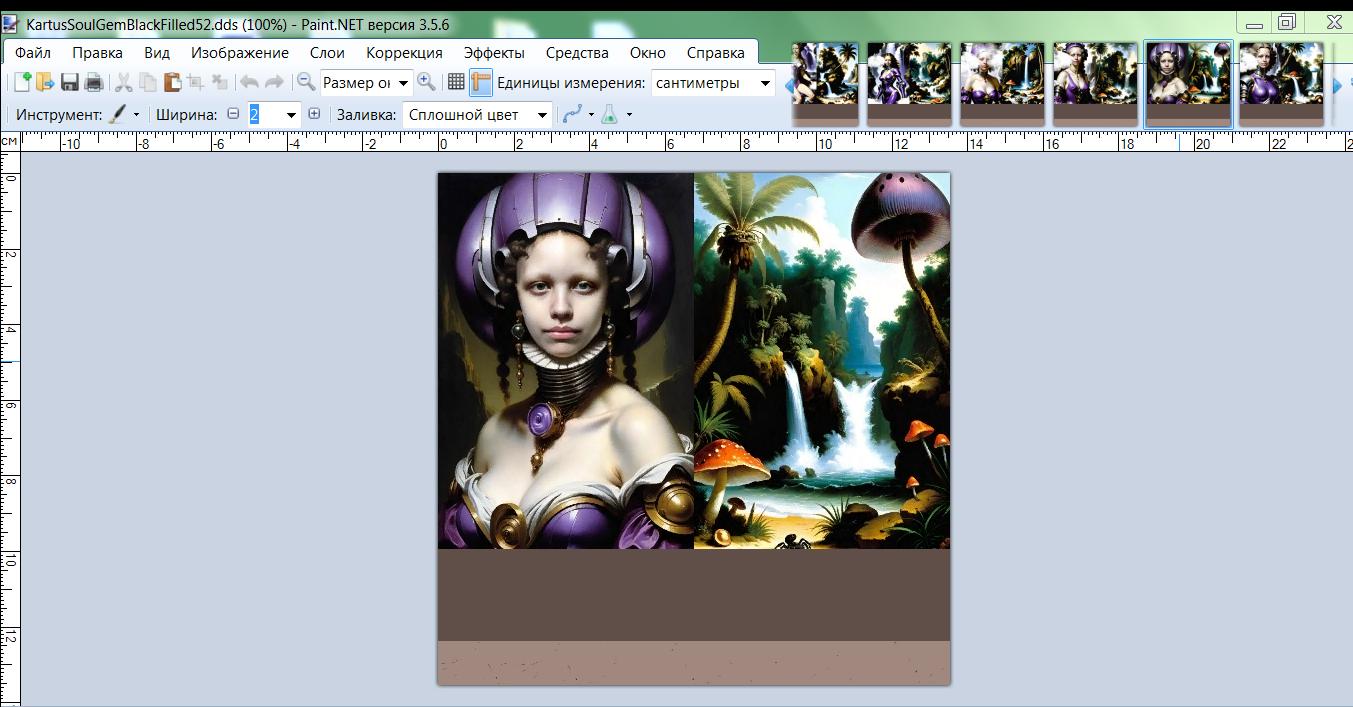Open the antialiasing mode dropdown arrow

point(591,115)
